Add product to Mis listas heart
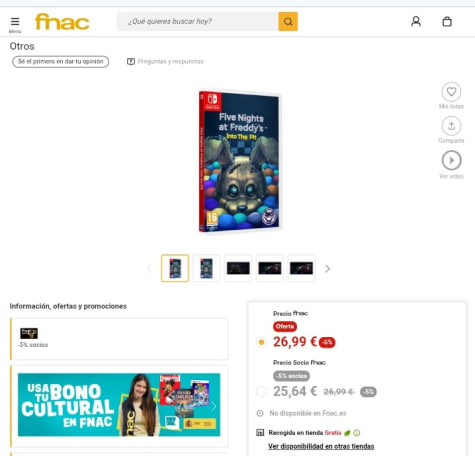This screenshot has width=475, height=456. 451,92
